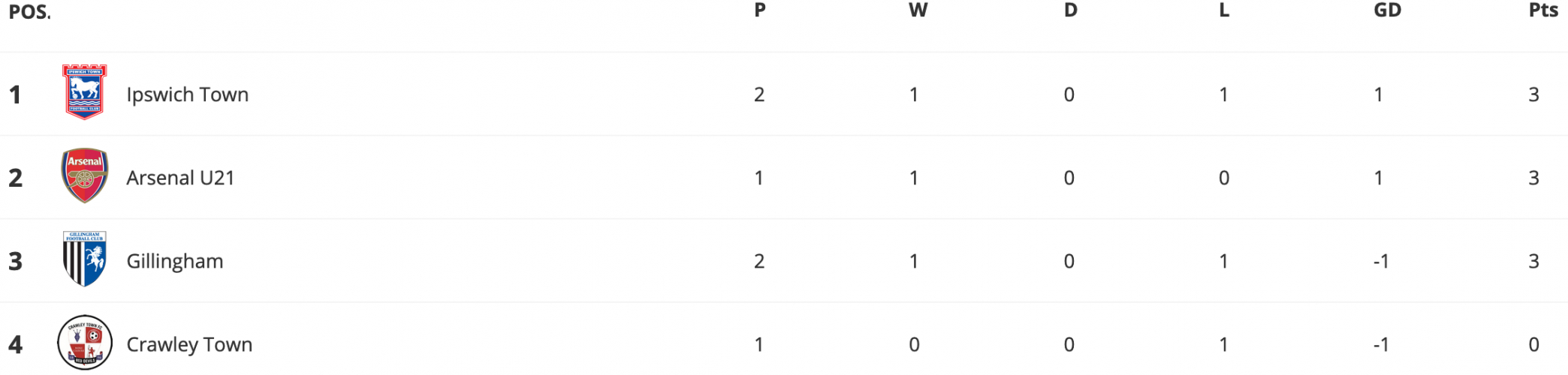Select the P column header
This screenshot has width=1568, height=375.
click(760, 10)
